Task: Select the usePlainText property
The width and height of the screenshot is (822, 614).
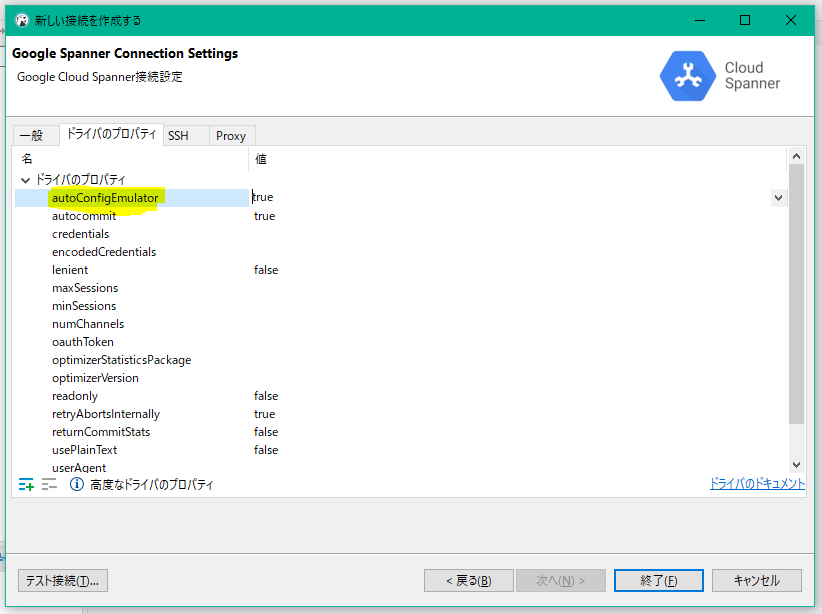Action: [84, 450]
